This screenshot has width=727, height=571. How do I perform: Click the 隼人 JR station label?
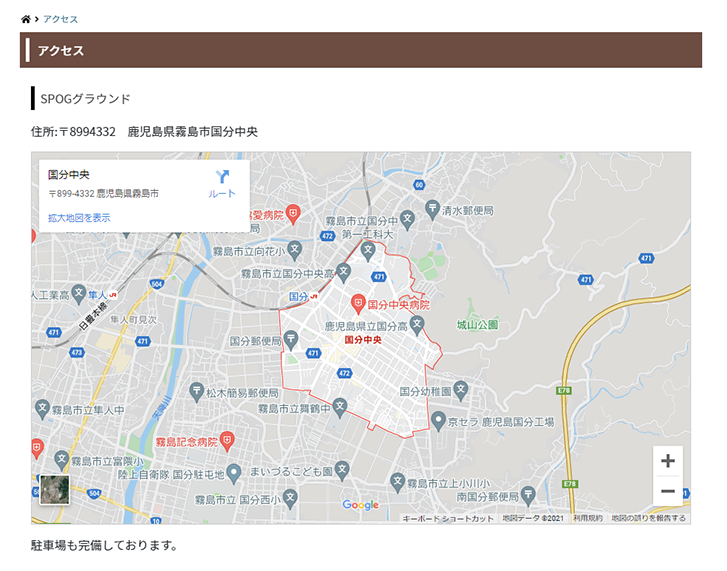[97, 295]
